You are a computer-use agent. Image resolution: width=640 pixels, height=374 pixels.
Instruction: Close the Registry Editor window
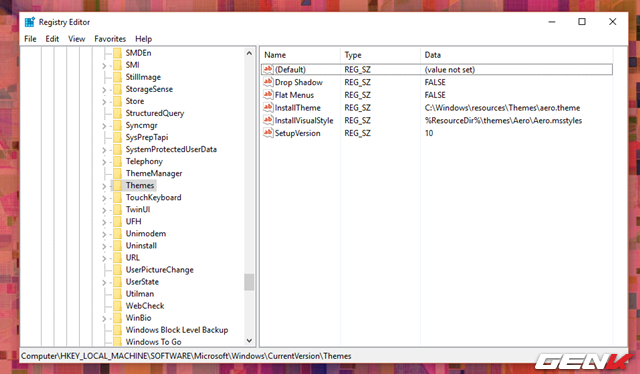tap(613, 22)
